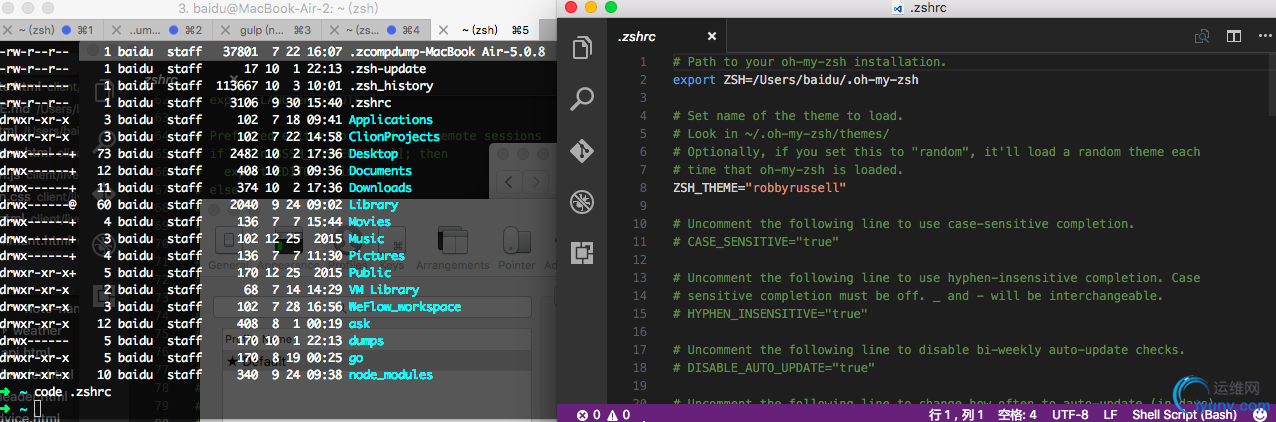1276x422 pixels.
Task: Open the Search view in VS Code
Action: pyautogui.click(x=583, y=99)
